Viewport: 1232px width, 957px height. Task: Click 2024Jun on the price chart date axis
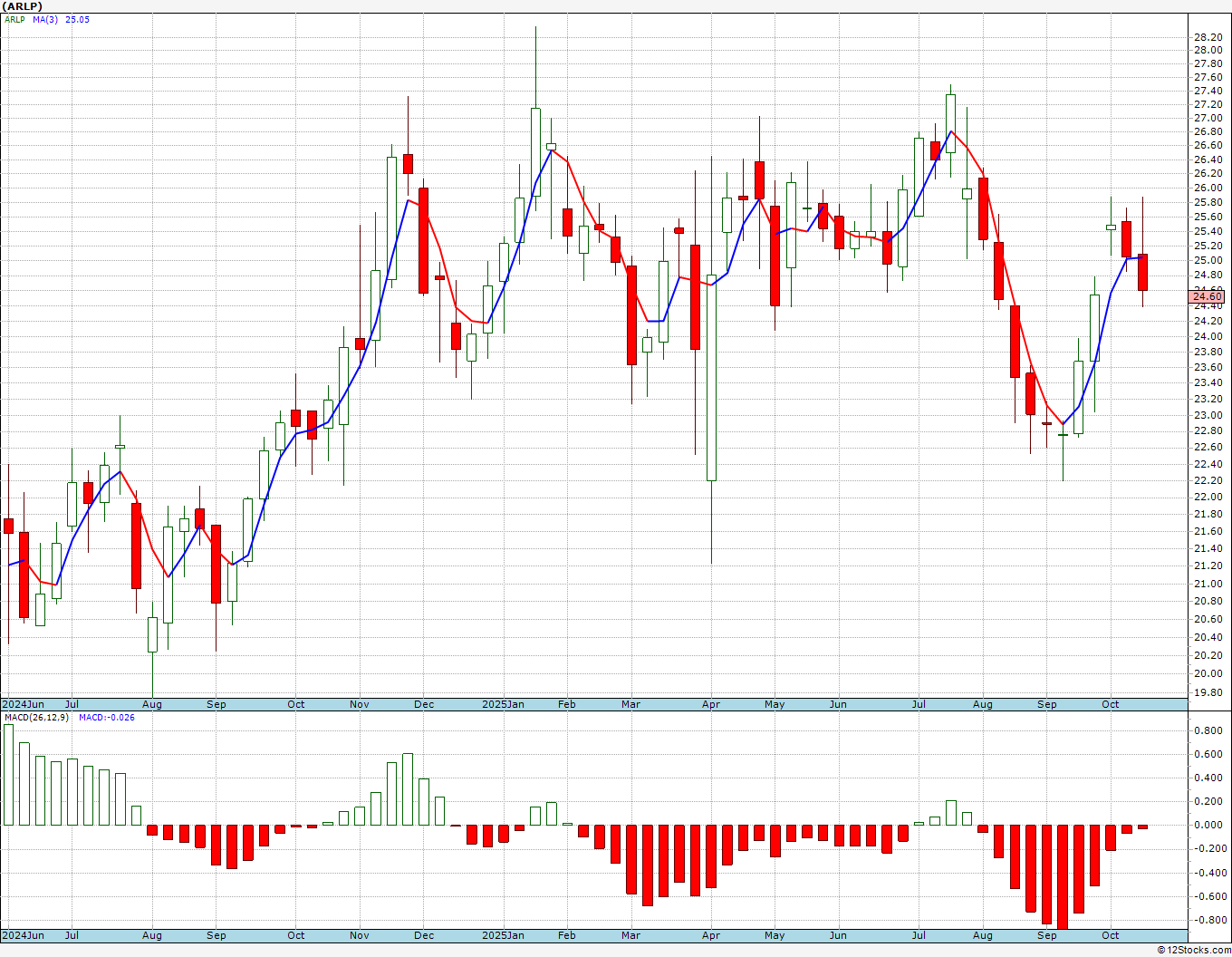click(x=23, y=704)
